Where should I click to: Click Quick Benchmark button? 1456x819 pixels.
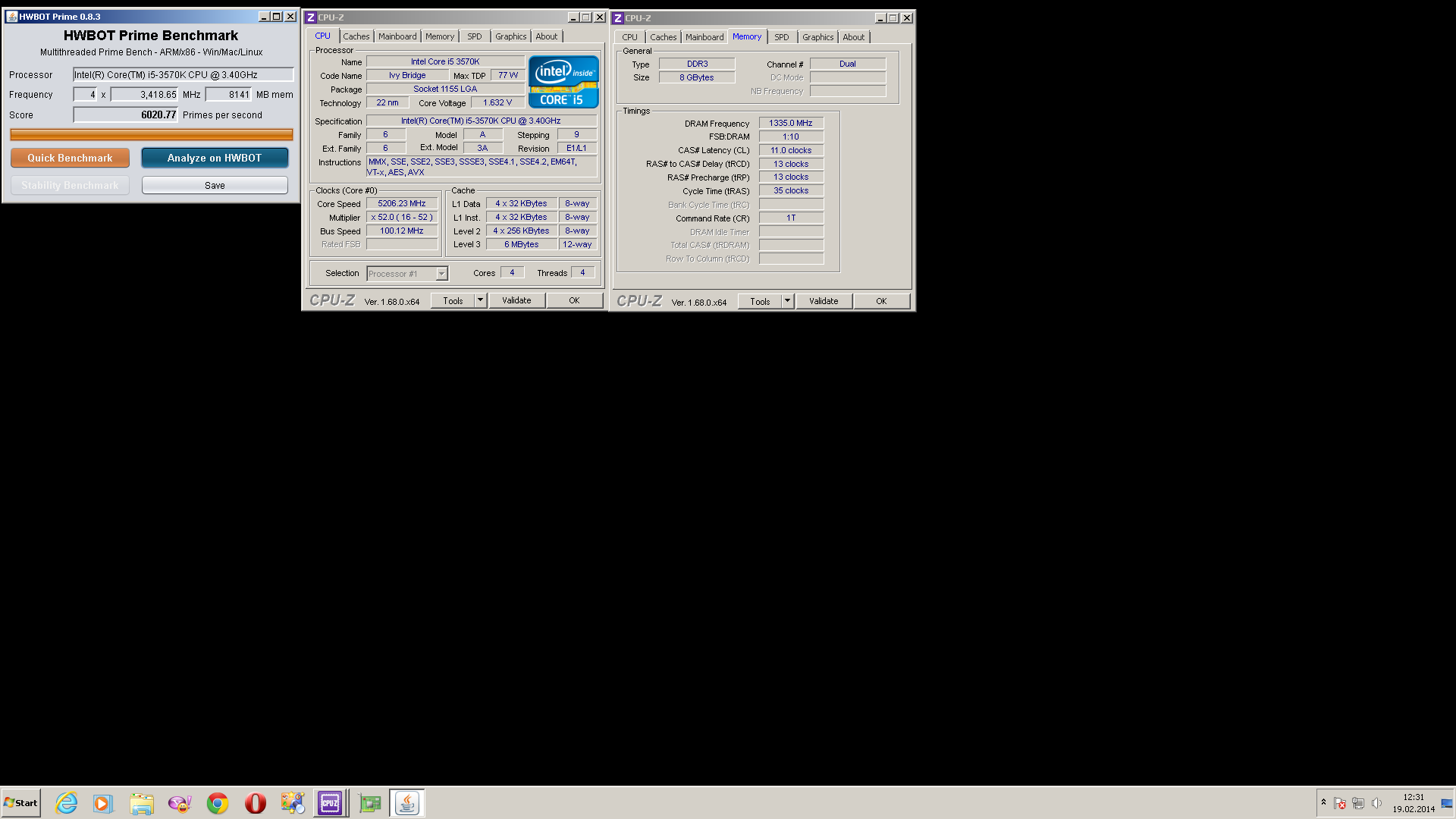(x=70, y=158)
